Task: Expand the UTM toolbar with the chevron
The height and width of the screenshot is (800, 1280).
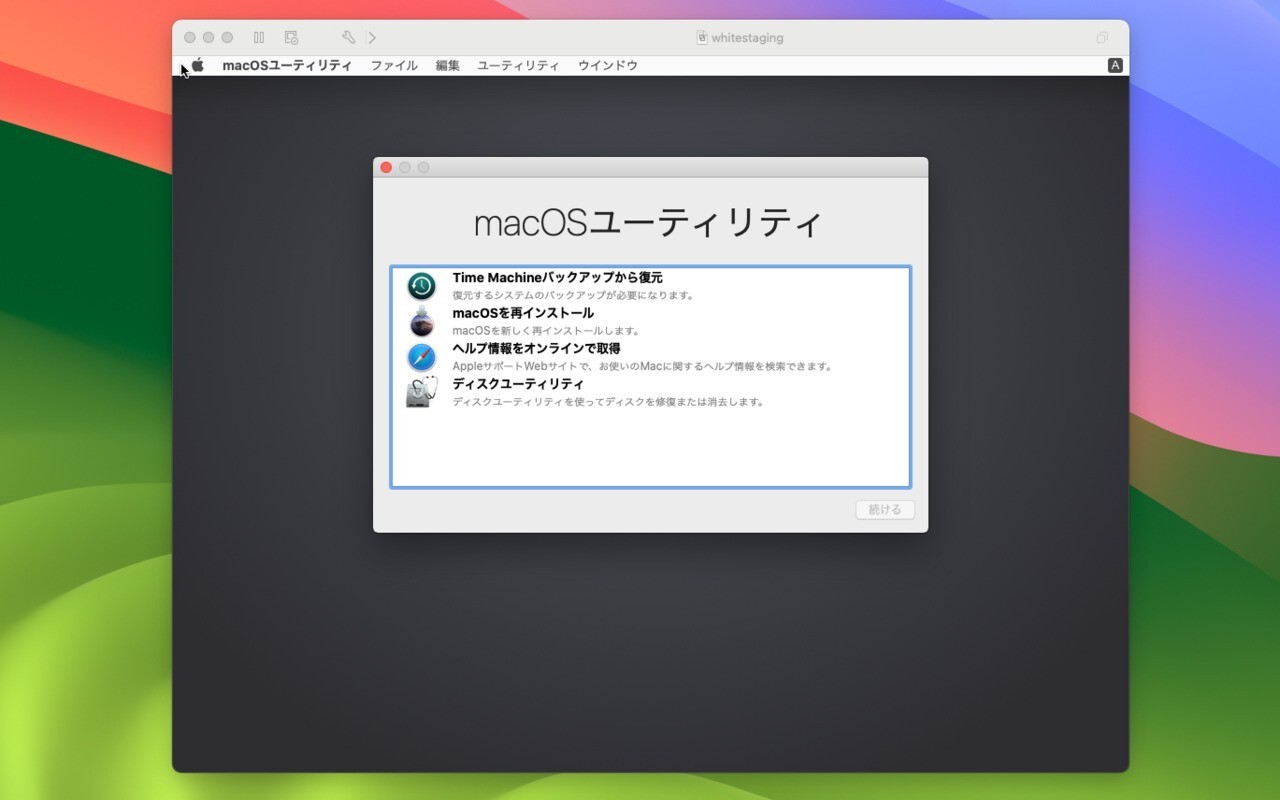Action: tap(372, 37)
